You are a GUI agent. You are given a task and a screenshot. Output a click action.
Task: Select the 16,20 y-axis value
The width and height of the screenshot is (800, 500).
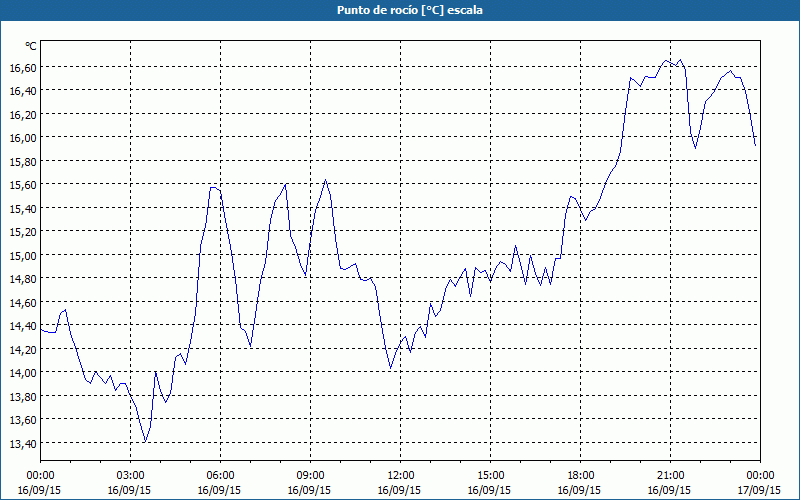(23, 115)
